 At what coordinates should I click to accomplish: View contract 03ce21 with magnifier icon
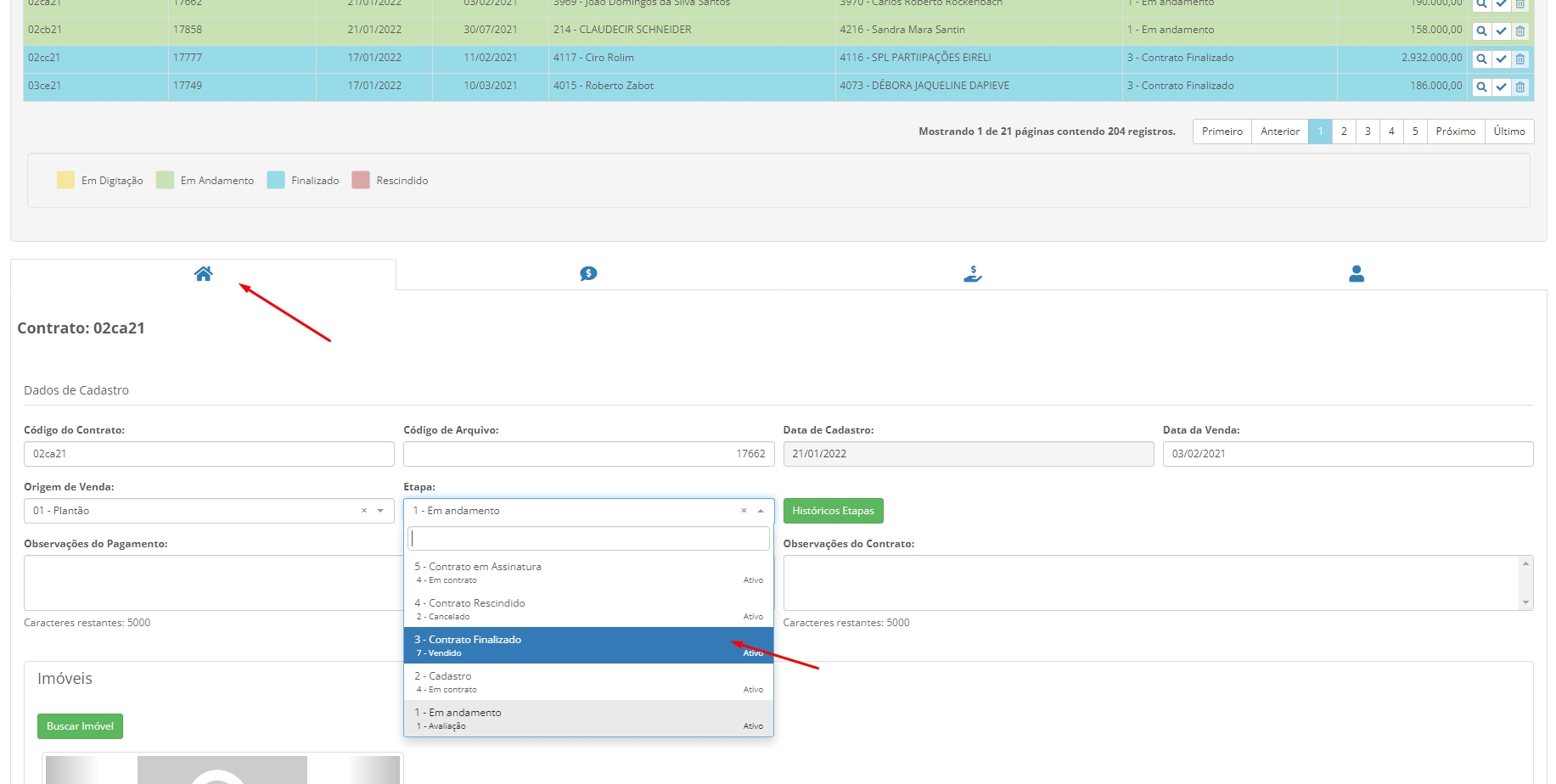click(x=1481, y=87)
